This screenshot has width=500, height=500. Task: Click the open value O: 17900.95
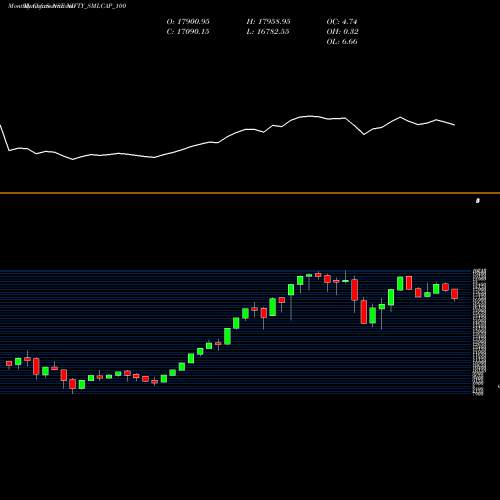point(188,22)
